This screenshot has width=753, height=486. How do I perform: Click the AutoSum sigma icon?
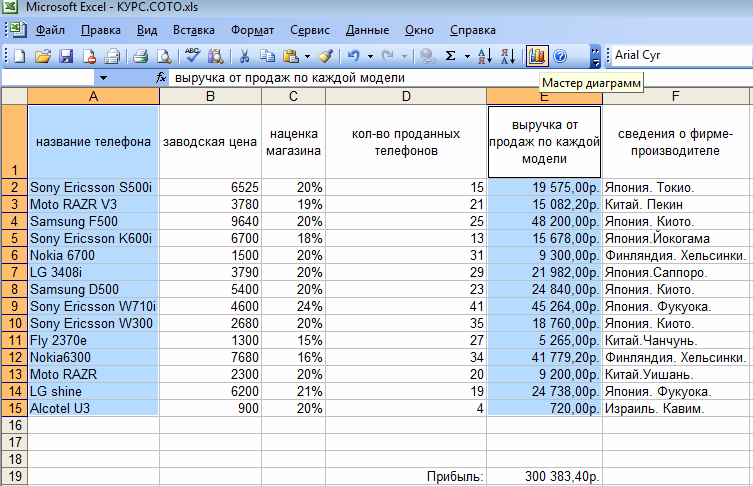pyautogui.click(x=451, y=56)
